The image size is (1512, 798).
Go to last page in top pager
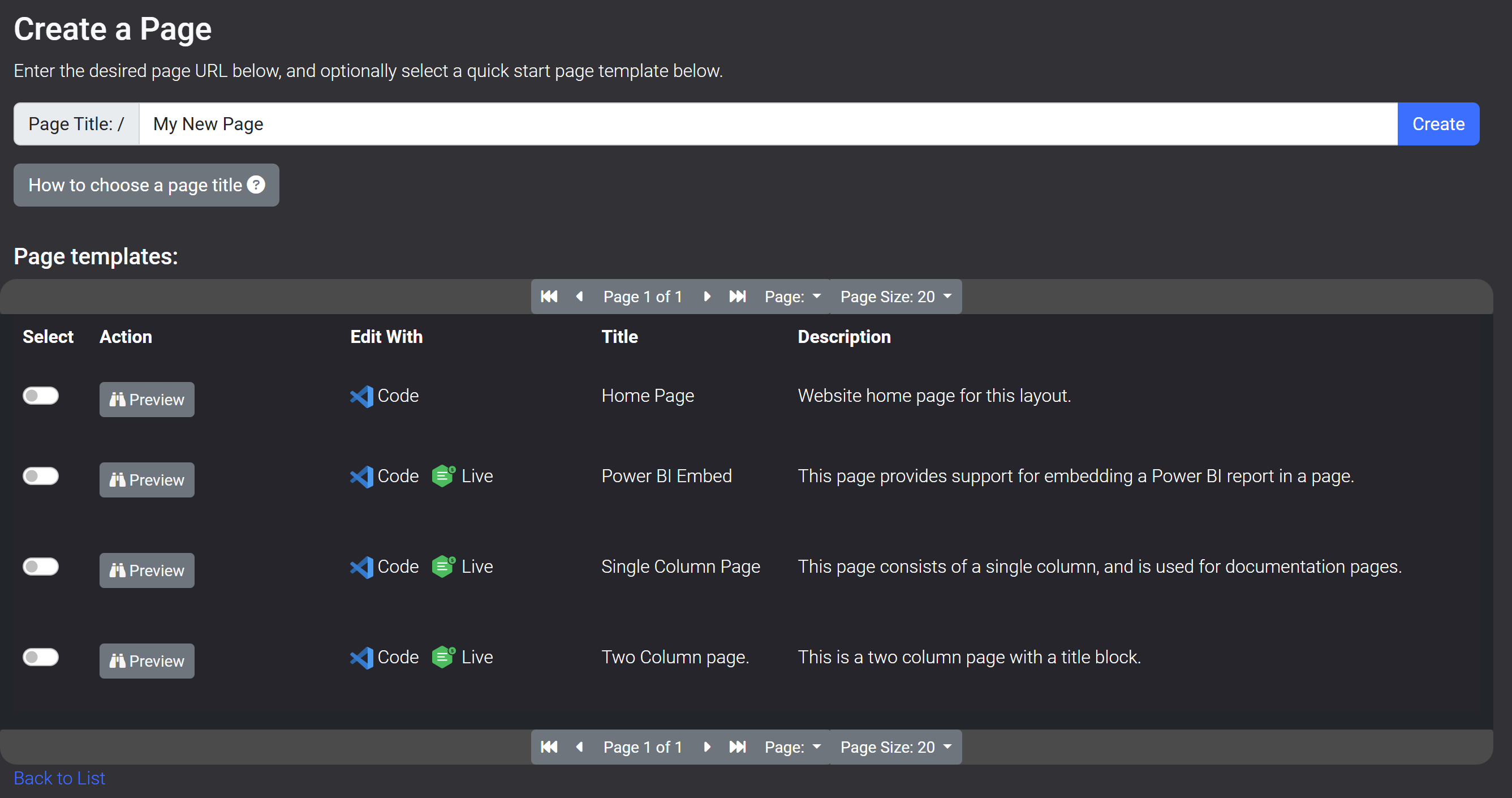(737, 297)
